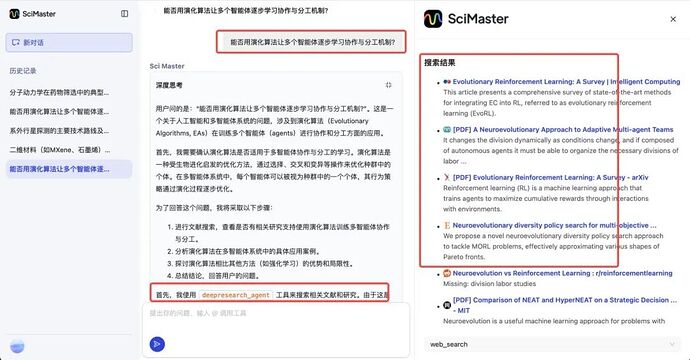Click the conversation title at top of chat
Image resolution: width=690 pixels, height=360 pixels.
tap(246, 11)
